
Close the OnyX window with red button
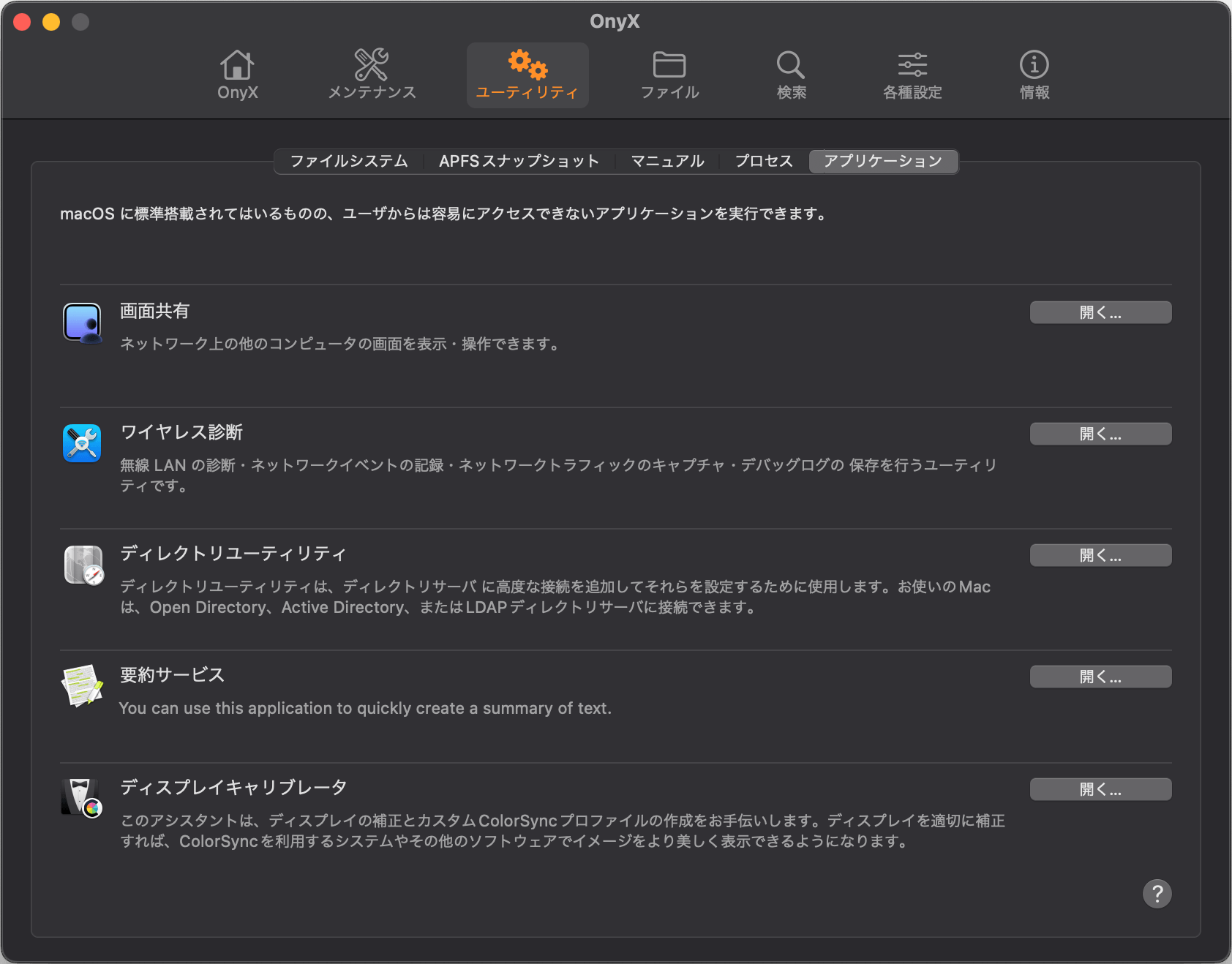[x=22, y=22]
